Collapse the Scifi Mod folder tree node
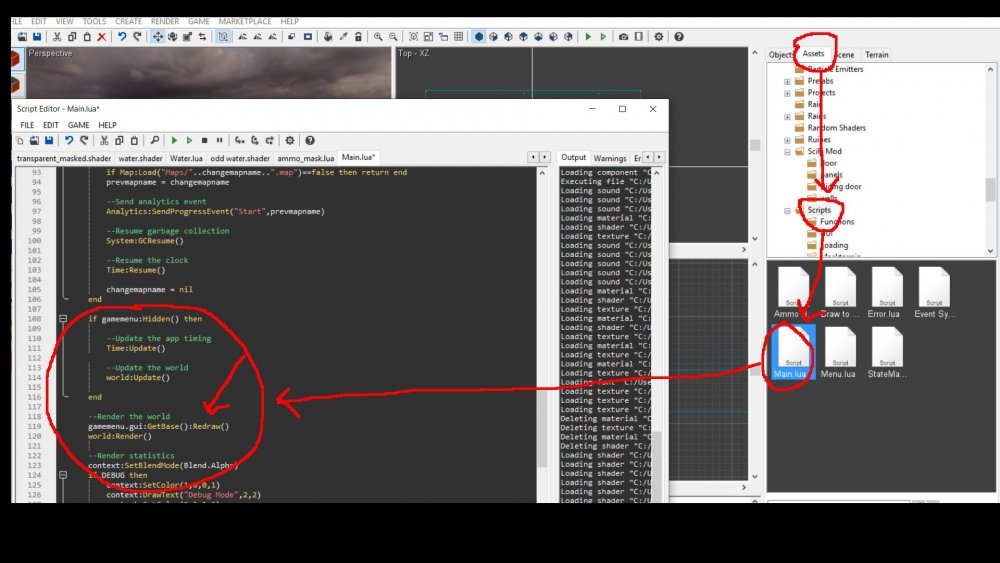This screenshot has width=1000, height=563. (787, 152)
